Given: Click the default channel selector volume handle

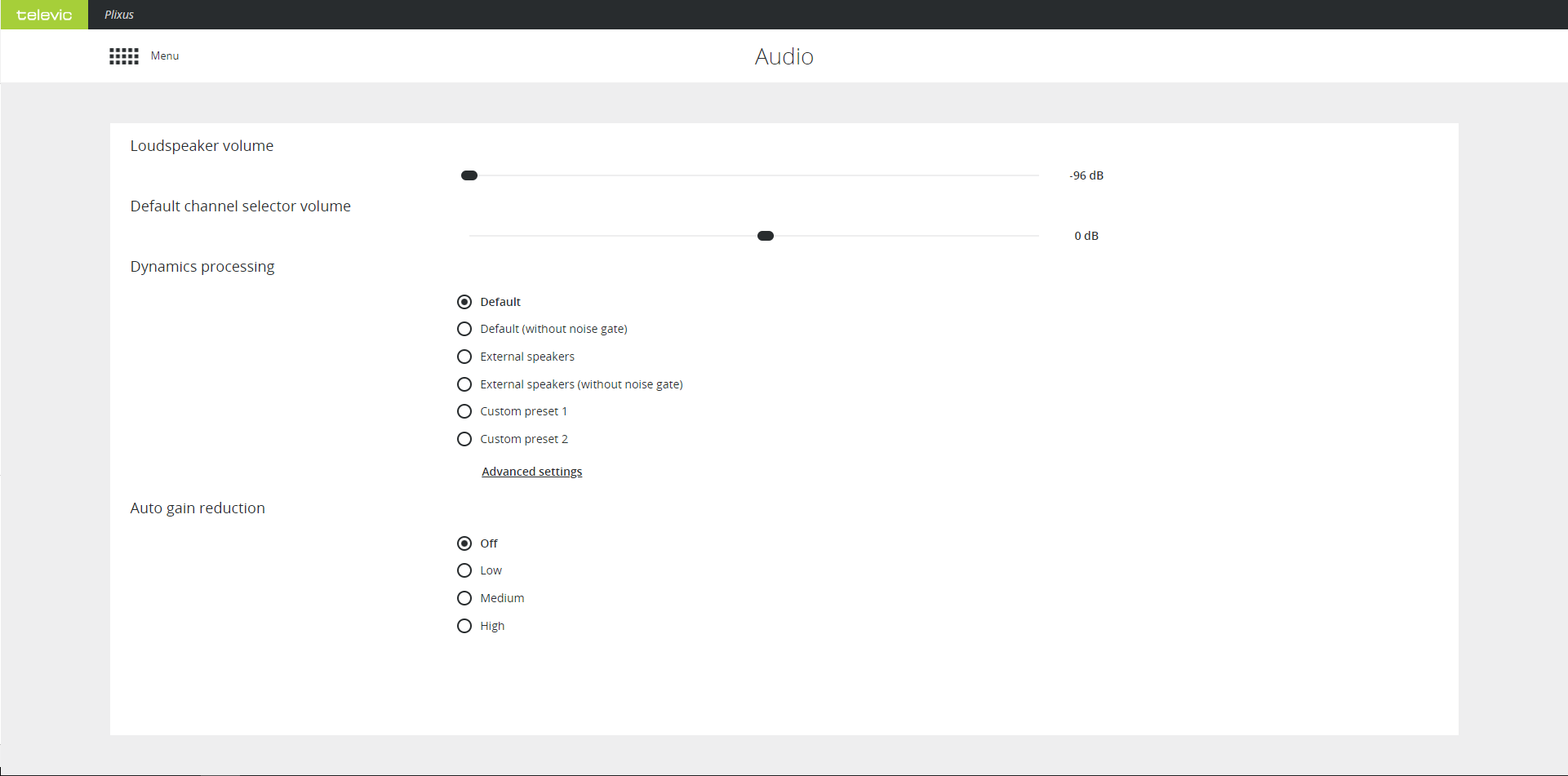Looking at the screenshot, I should (766, 236).
